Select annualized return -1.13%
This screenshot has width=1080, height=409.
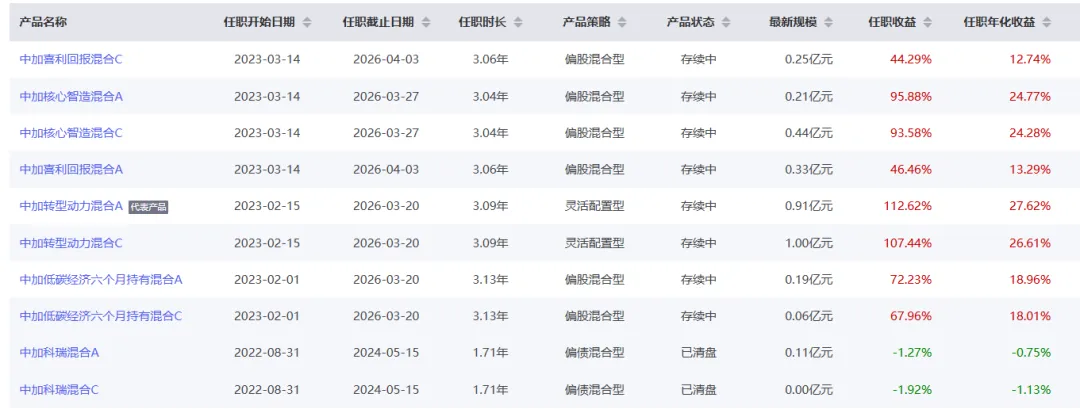point(1031,389)
